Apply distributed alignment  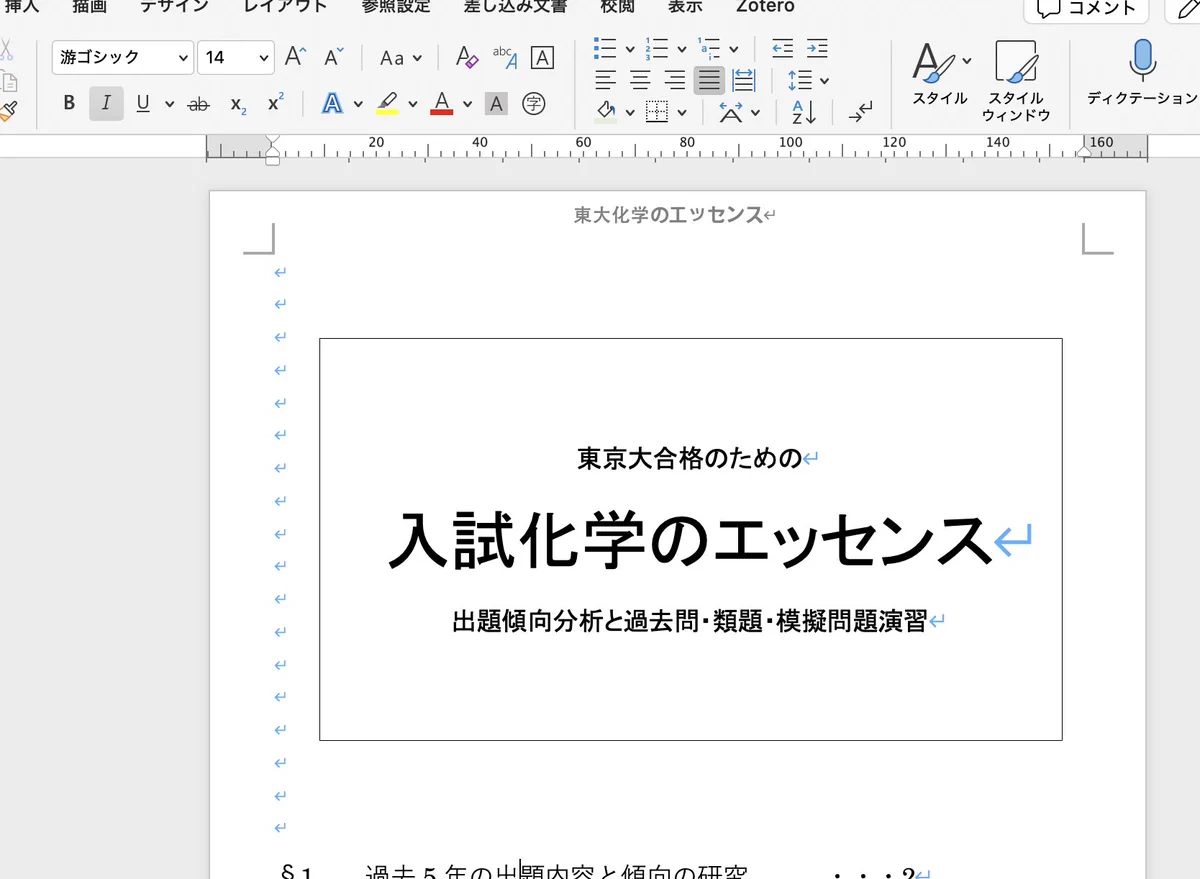pos(744,80)
